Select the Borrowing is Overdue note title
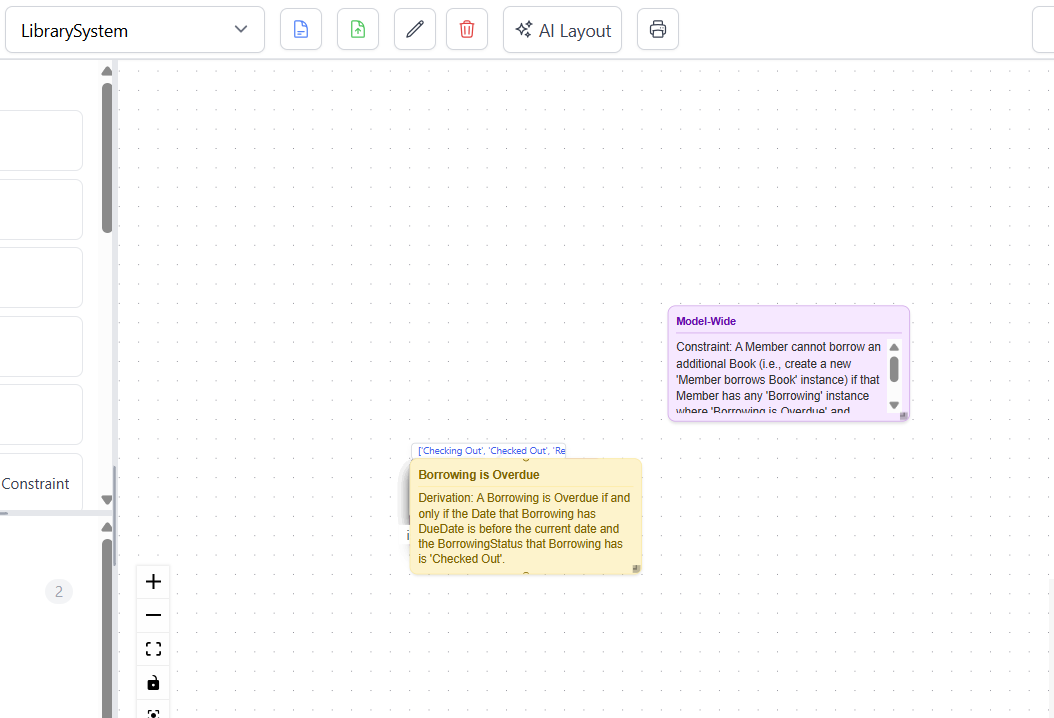 [479, 475]
